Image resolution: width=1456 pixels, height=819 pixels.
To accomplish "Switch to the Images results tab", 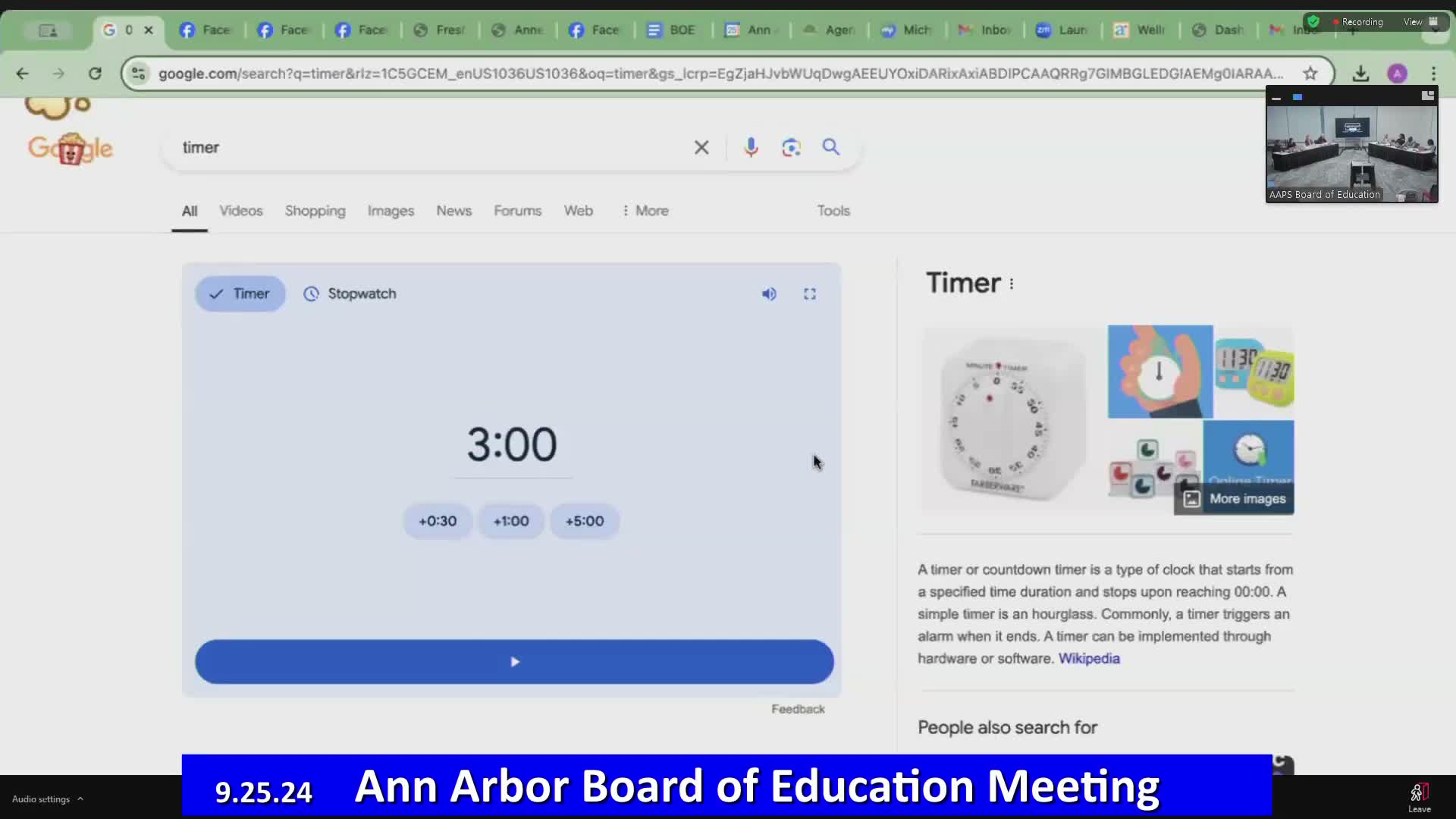I will click(391, 211).
